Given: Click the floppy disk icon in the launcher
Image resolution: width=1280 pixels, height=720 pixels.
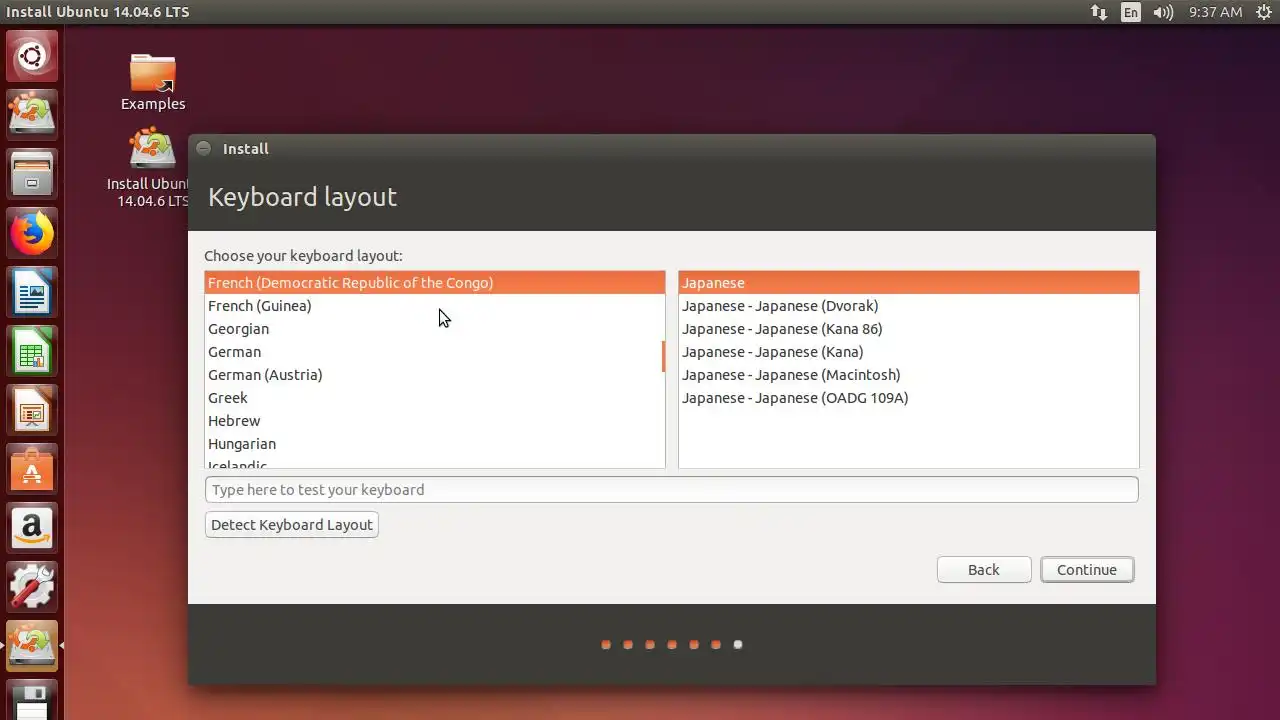Looking at the screenshot, I should (x=32, y=702).
